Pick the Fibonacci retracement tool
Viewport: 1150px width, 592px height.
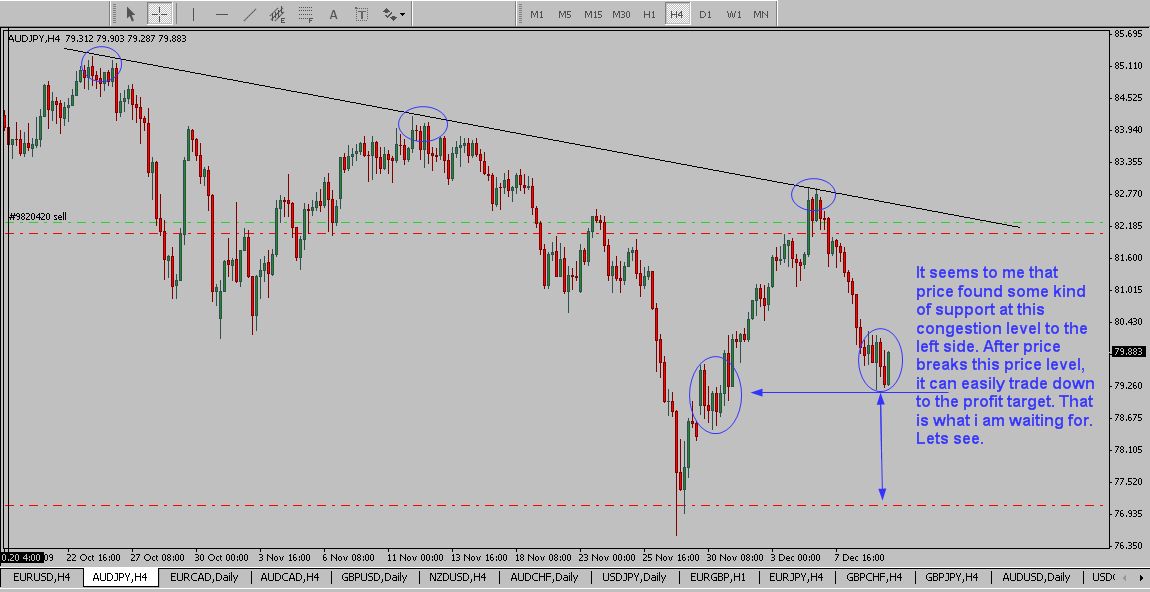pyautogui.click(x=305, y=14)
